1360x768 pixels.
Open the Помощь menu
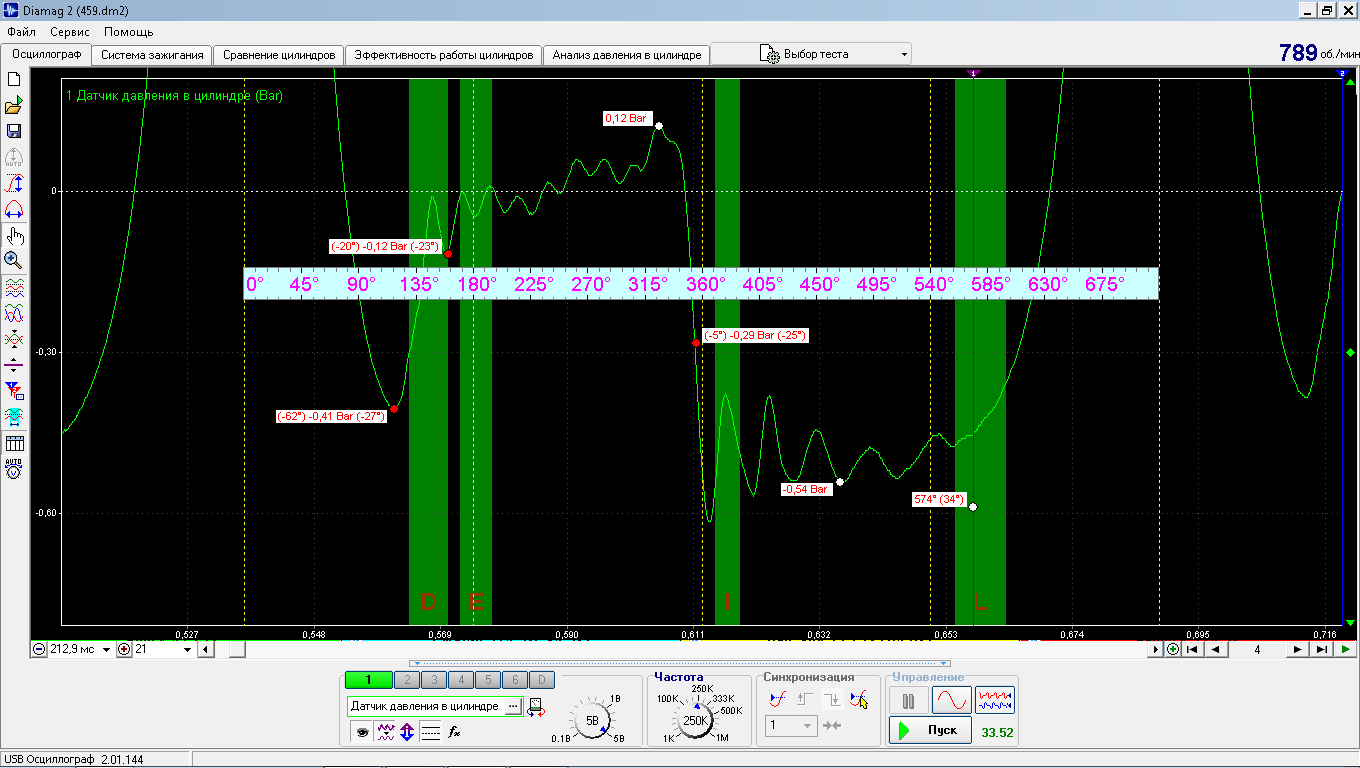(x=129, y=32)
